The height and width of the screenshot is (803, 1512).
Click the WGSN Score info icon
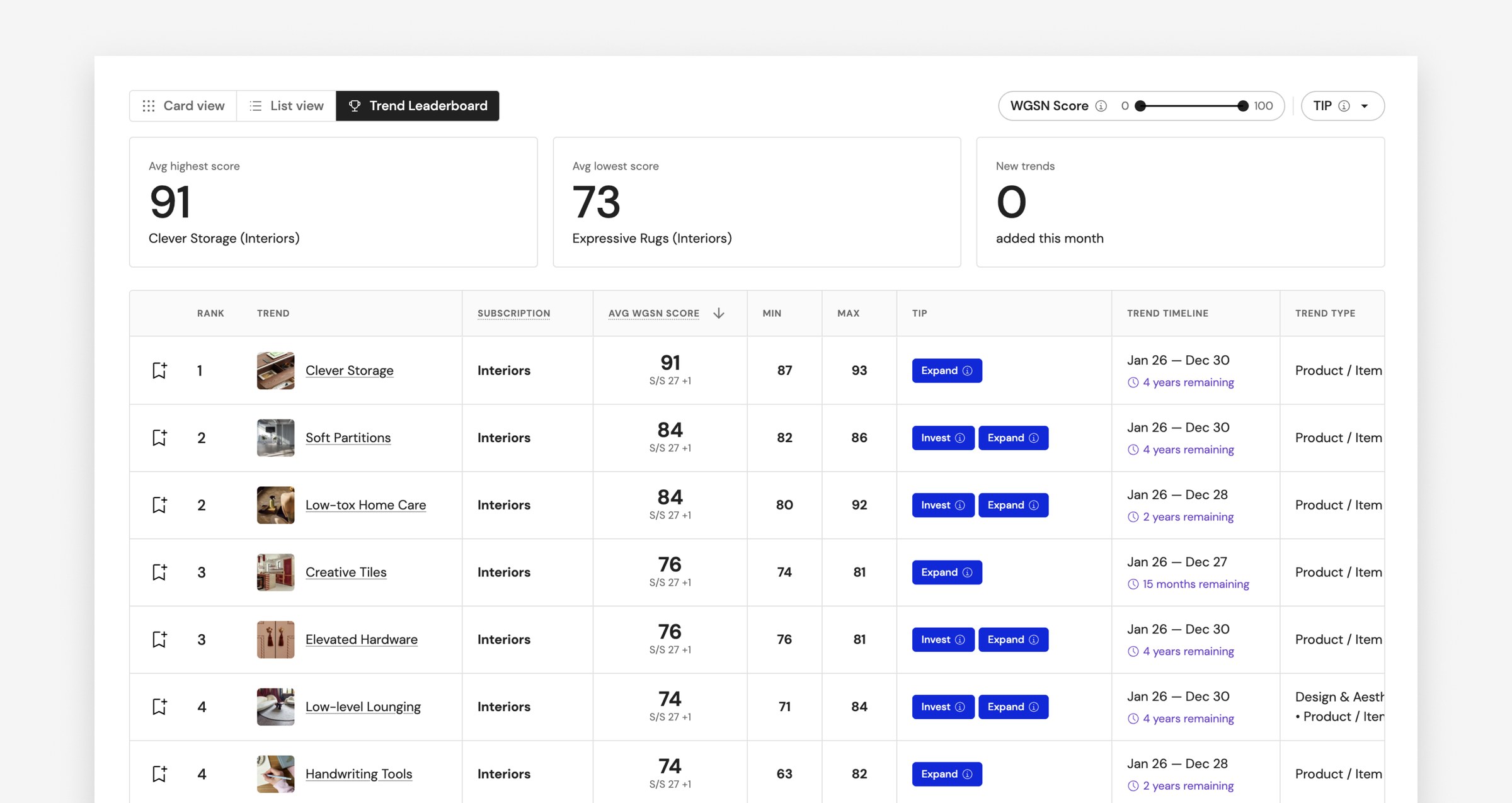pyautogui.click(x=1101, y=106)
